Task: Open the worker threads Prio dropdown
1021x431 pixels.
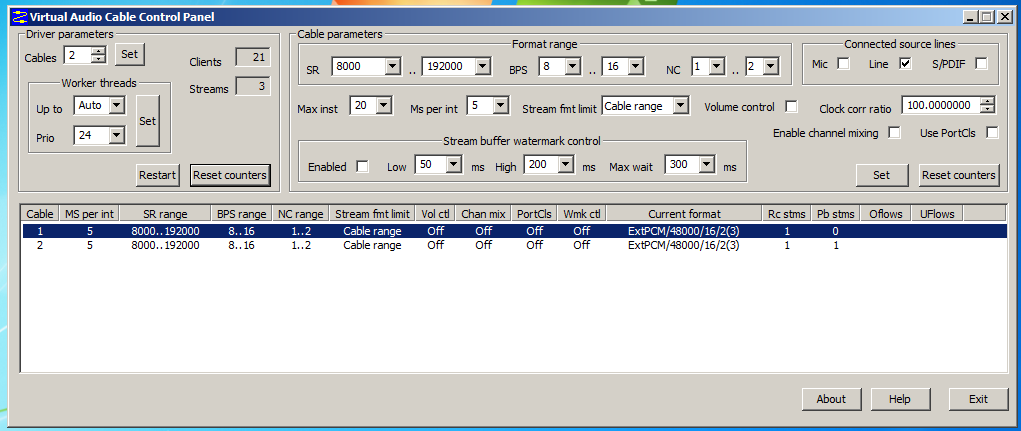Action: [x=117, y=135]
